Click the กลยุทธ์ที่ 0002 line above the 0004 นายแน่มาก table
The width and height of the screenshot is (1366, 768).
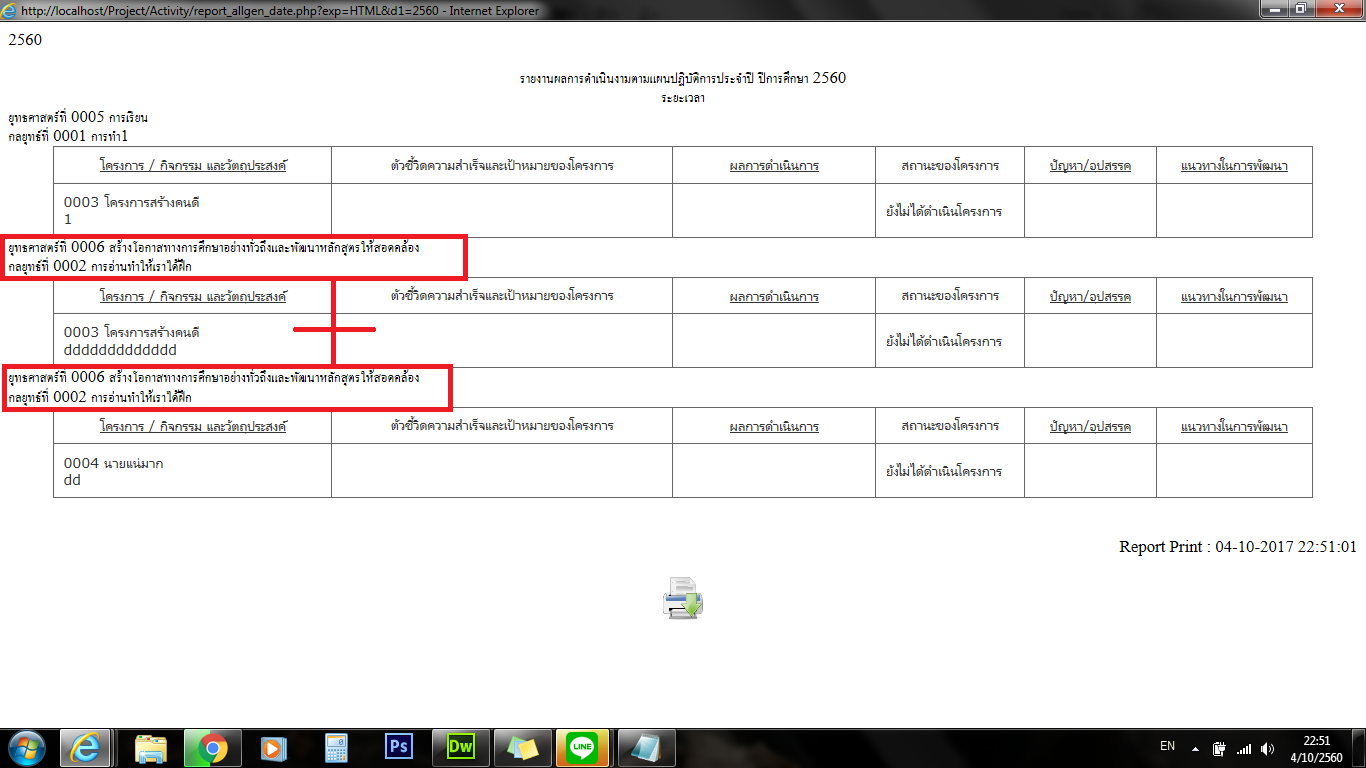[x=100, y=397]
